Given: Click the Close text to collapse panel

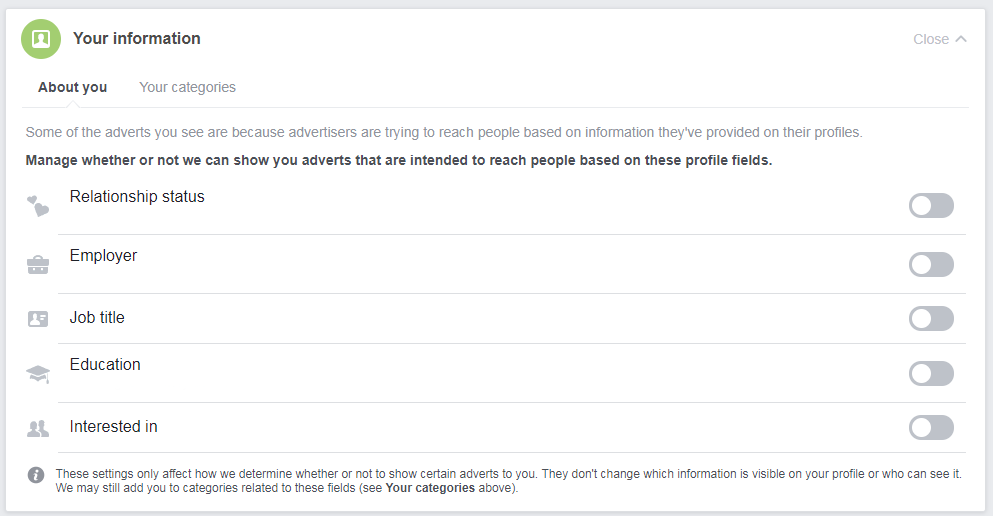Looking at the screenshot, I should click(930, 39).
